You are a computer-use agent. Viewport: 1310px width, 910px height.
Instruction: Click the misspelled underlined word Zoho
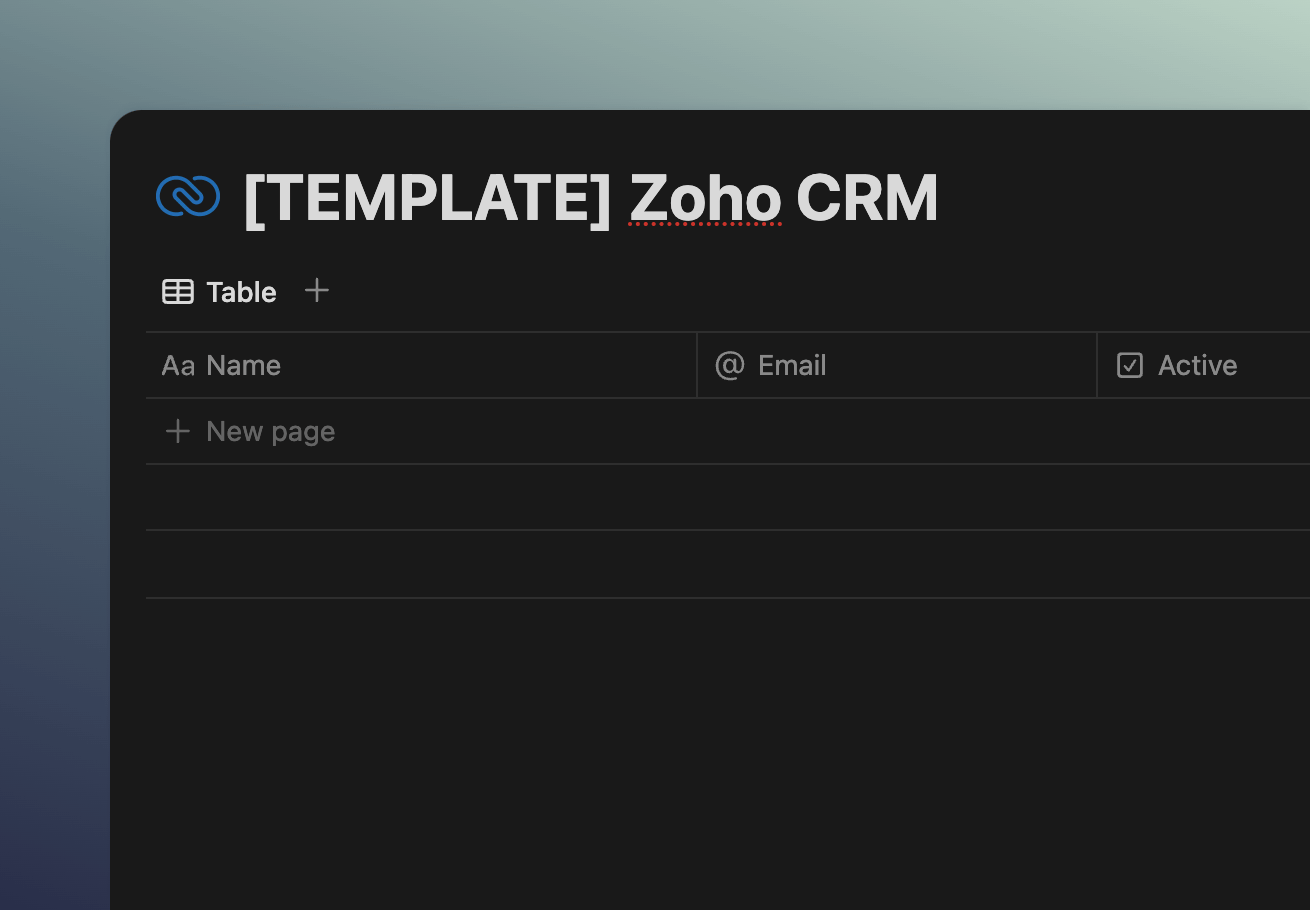pyautogui.click(x=705, y=198)
